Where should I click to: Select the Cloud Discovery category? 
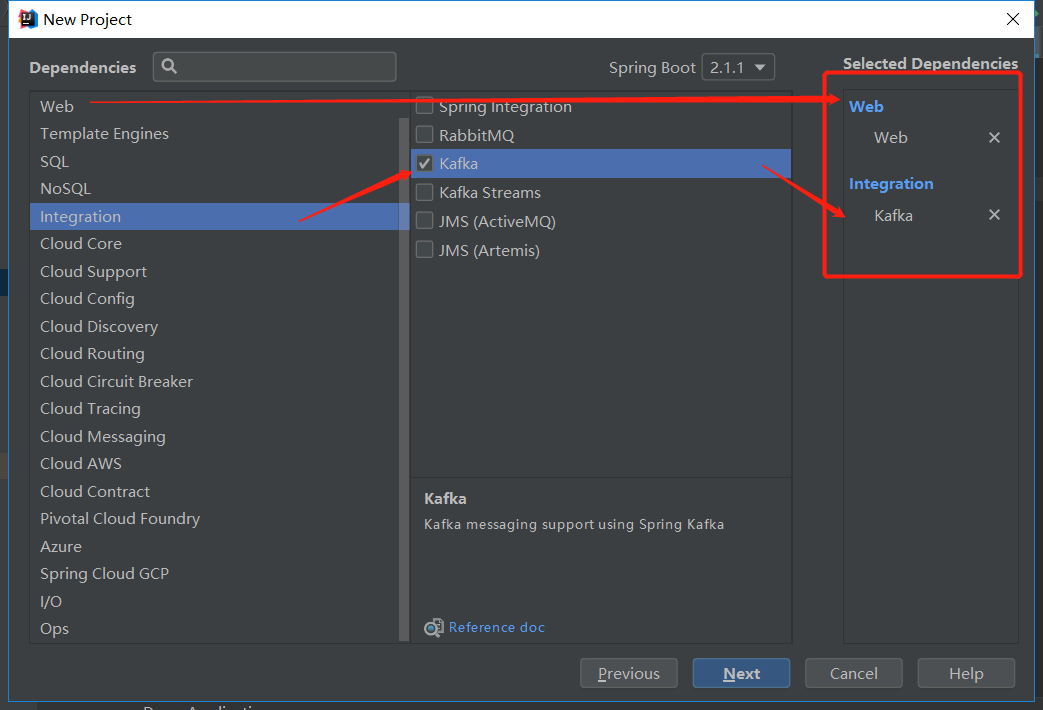pyautogui.click(x=214, y=327)
